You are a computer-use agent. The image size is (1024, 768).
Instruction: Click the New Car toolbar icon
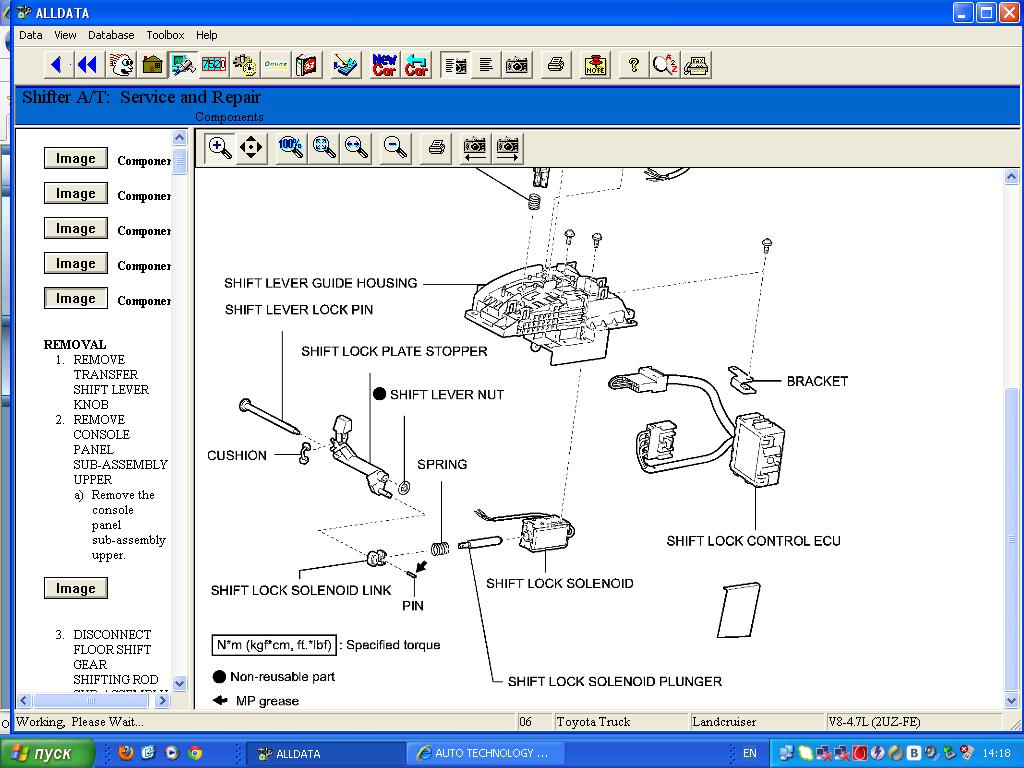[x=385, y=65]
